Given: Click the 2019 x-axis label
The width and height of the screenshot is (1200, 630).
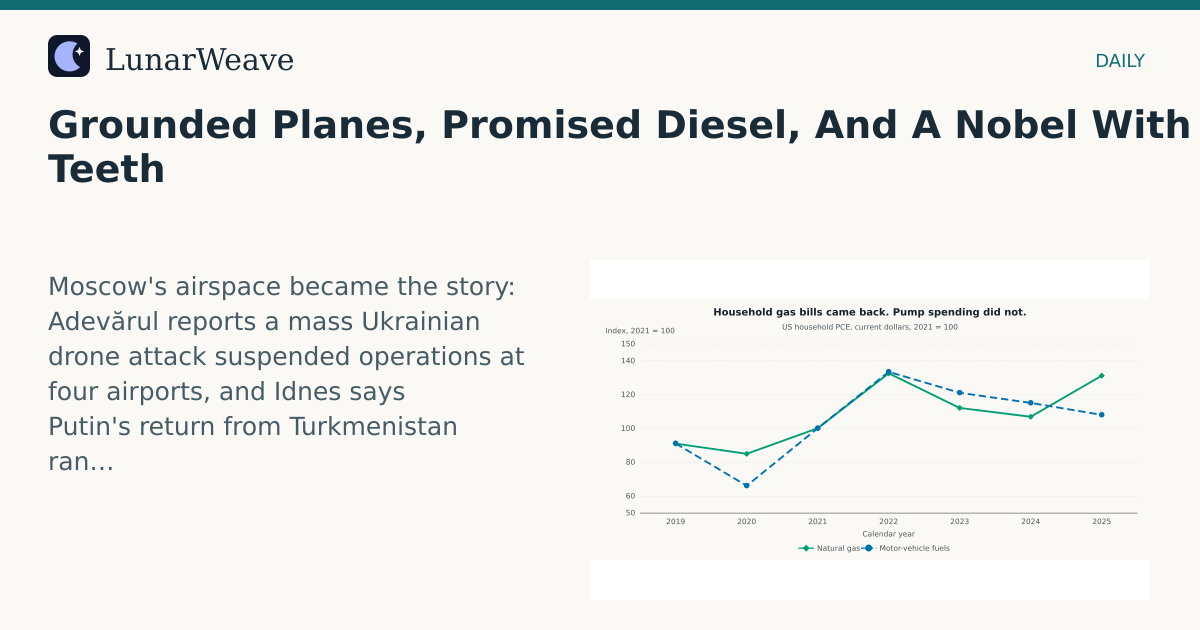Looking at the screenshot, I should (x=675, y=521).
